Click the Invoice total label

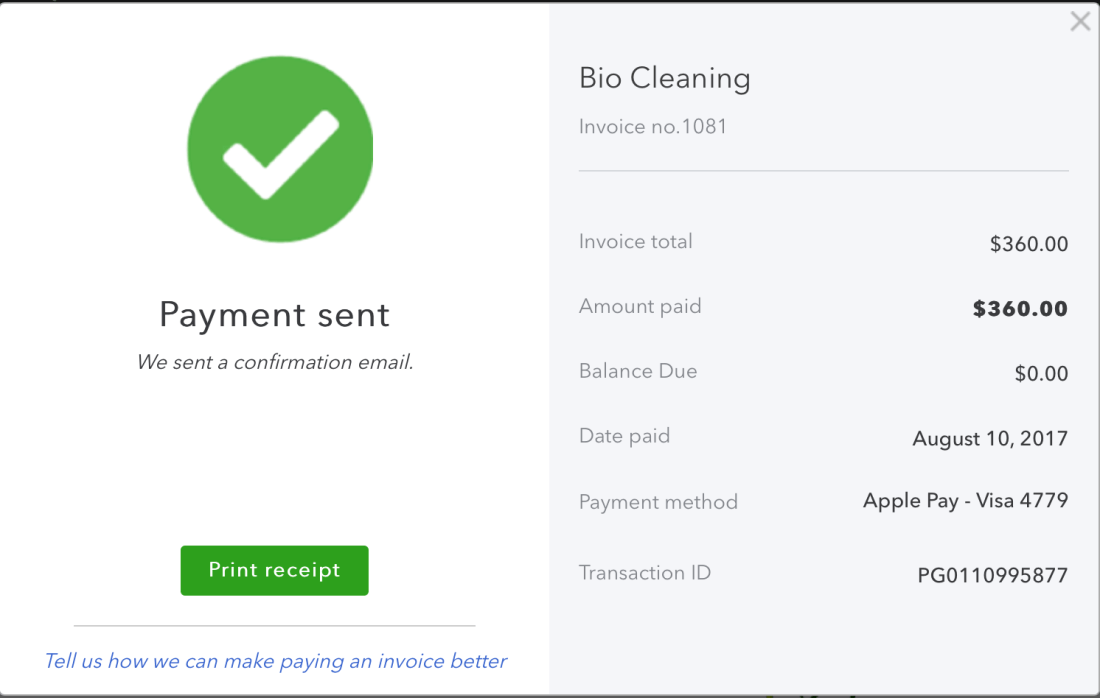(x=636, y=241)
